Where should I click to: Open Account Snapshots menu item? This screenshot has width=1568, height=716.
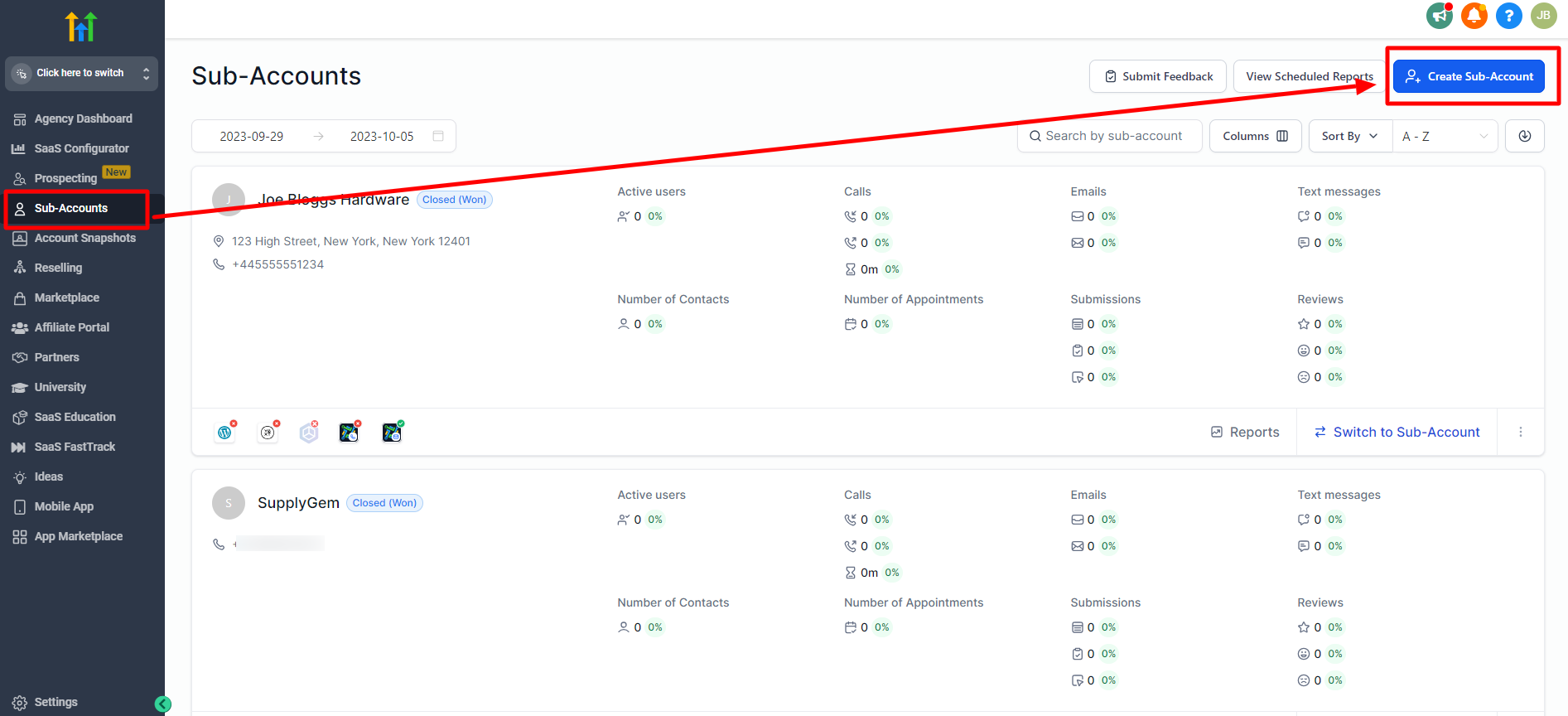click(x=84, y=238)
